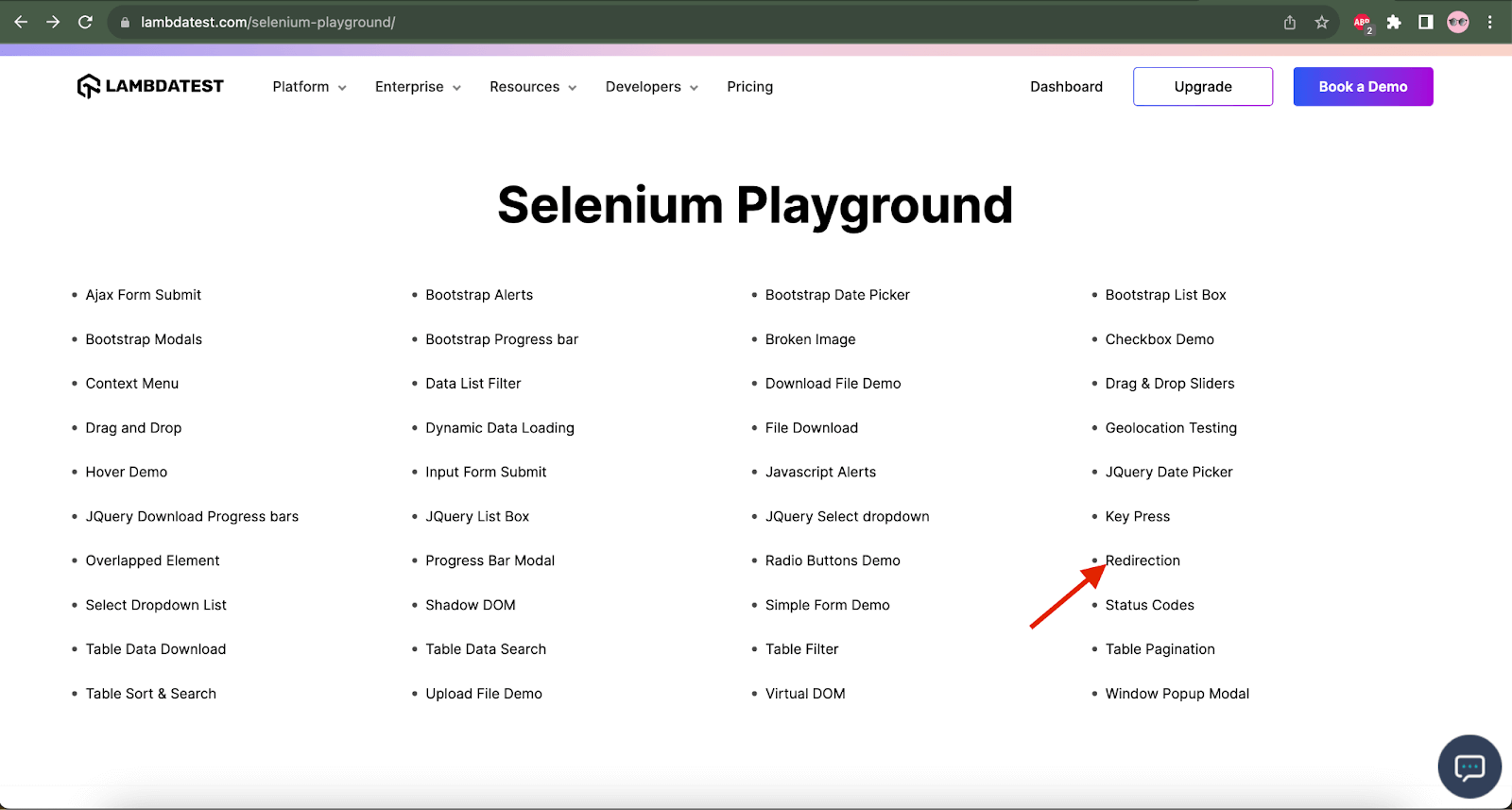
Task: Expand the Platform dropdown menu
Action: point(310,87)
